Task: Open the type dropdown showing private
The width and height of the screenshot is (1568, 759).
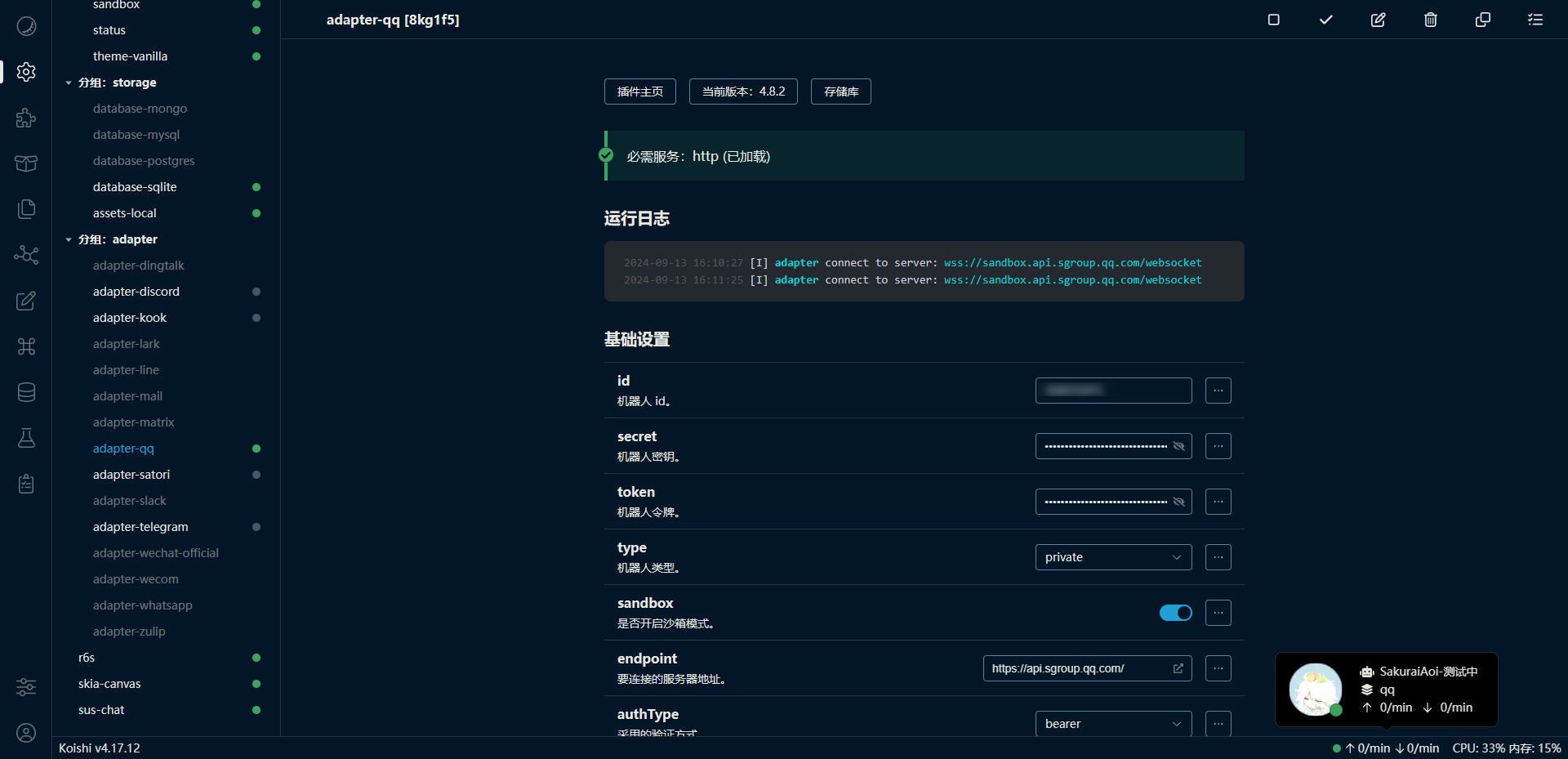Action: [x=1112, y=557]
